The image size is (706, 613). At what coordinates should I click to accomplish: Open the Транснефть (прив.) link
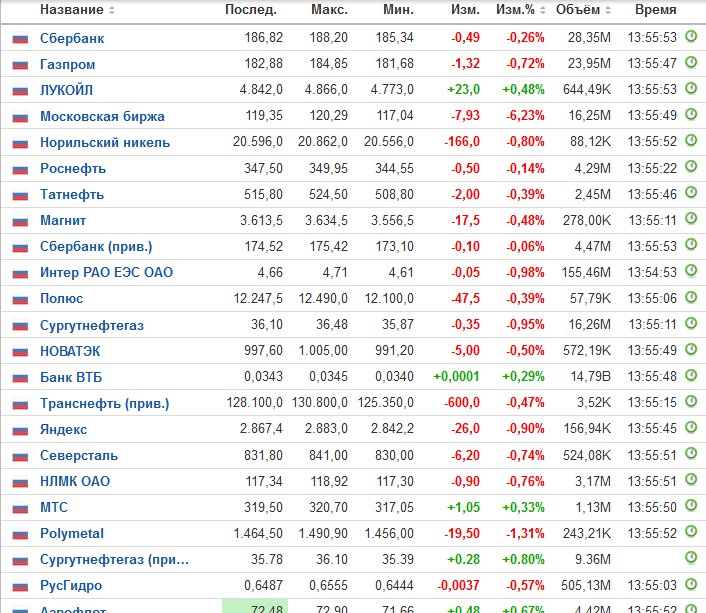(x=105, y=403)
